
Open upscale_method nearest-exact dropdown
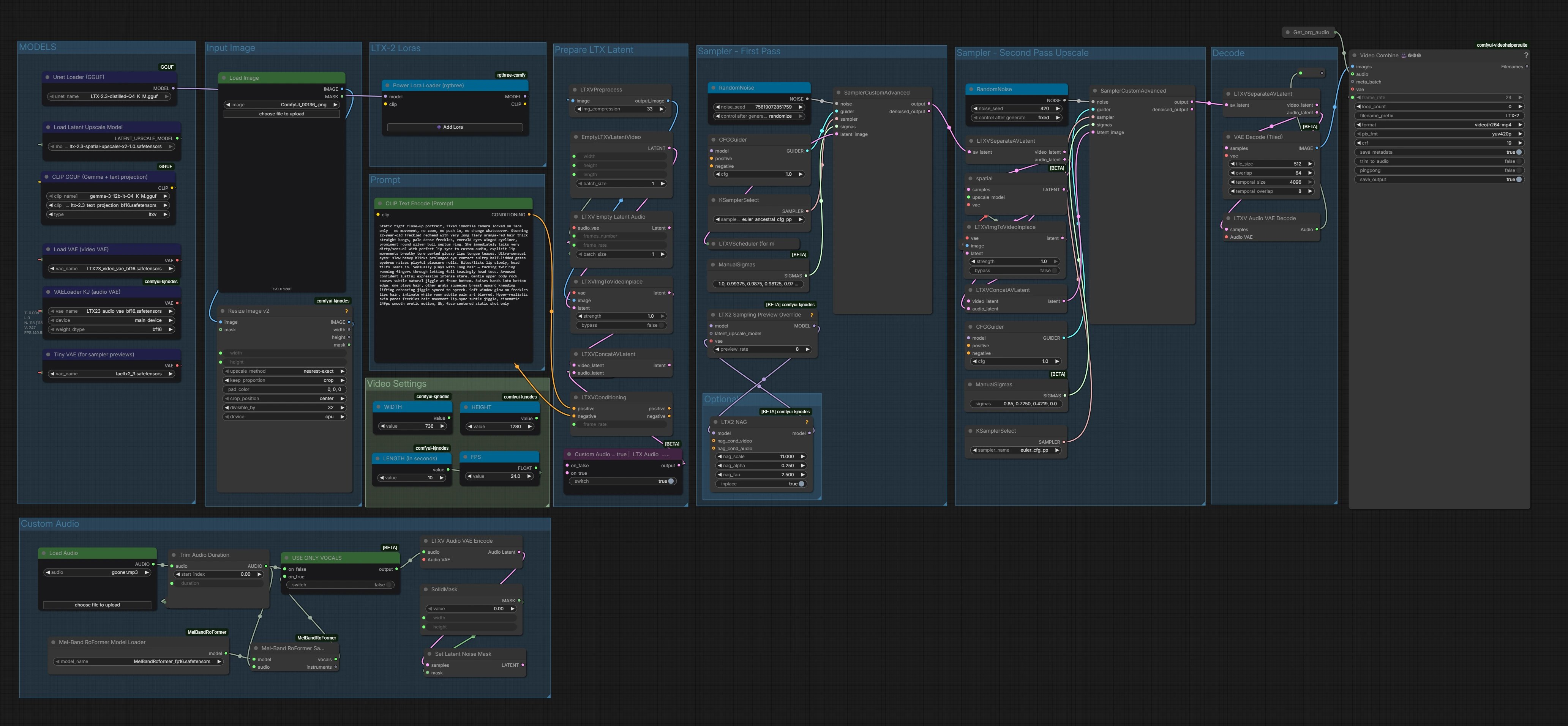coord(284,371)
